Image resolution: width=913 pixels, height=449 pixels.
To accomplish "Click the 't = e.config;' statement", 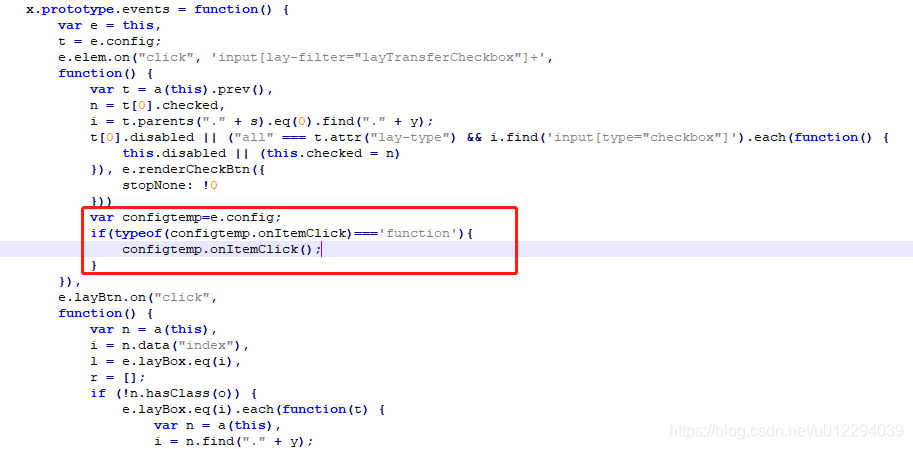I will 109,41.
